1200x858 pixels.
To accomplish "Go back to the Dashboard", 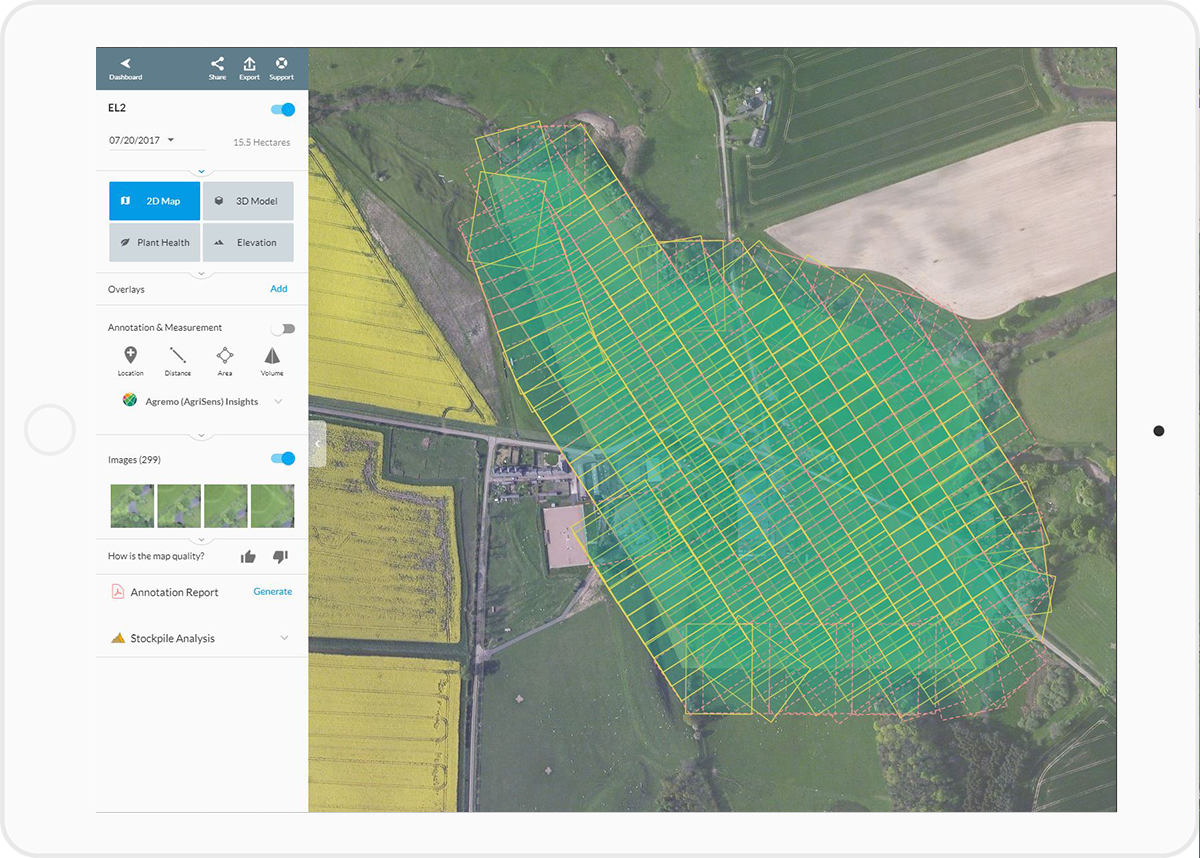I will click(126, 69).
